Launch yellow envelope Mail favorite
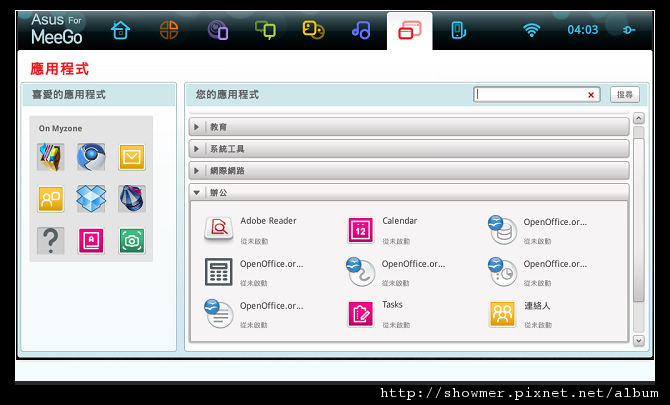Viewport: 670px width, 405px height. (132, 157)
